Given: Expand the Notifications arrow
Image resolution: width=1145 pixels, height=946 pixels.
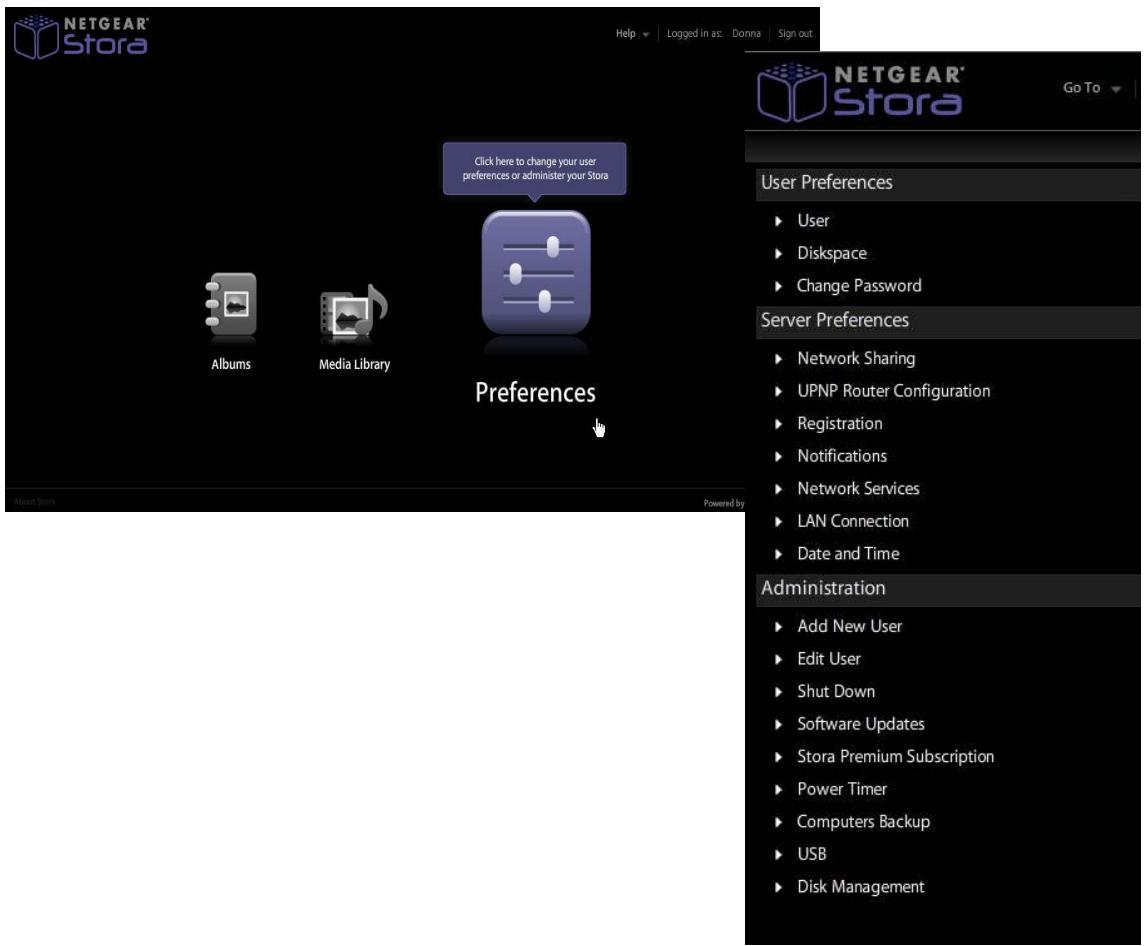Looking at the screenshot, I should [x=778, y=457].
